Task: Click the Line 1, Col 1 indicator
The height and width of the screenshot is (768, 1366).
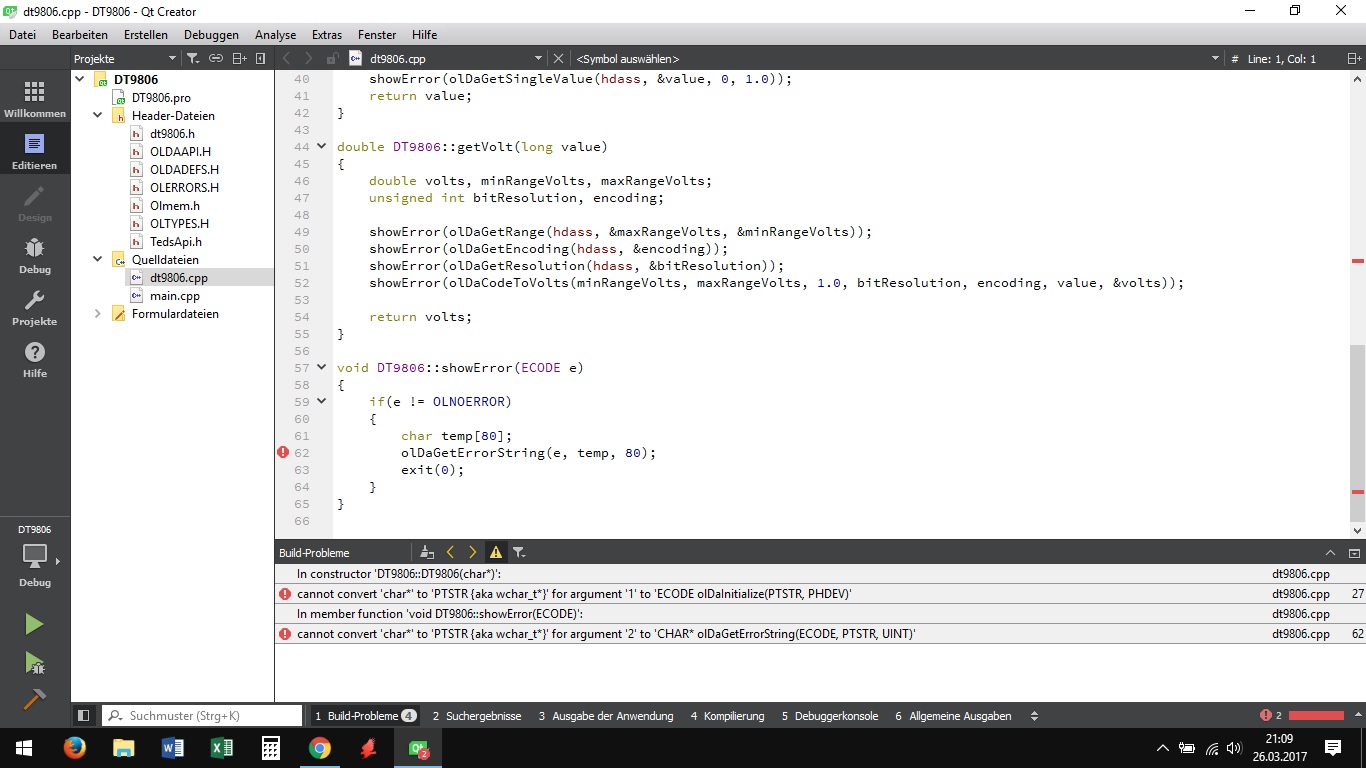Action: 1282,59
